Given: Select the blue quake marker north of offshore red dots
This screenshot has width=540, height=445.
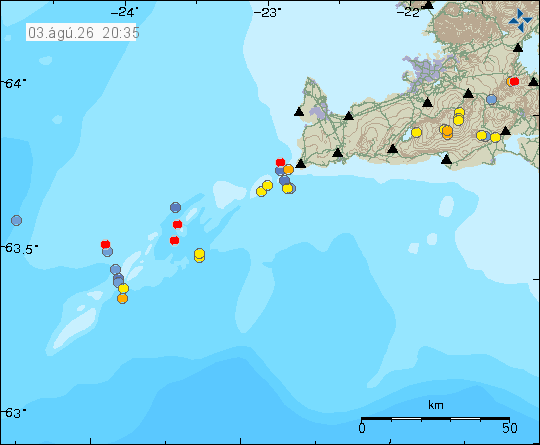Looking at the screenshot, I should [175, 207].
